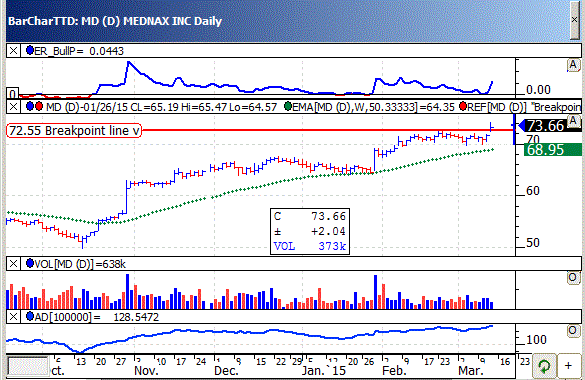585x380 pixels.
Task: Select the 72.55 Breakpoint line label
Action: coord(74,131)
